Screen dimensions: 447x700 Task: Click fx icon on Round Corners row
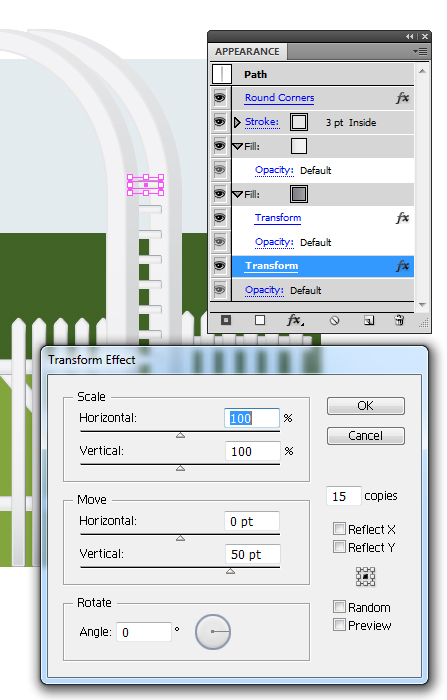[x=402, y=98]
